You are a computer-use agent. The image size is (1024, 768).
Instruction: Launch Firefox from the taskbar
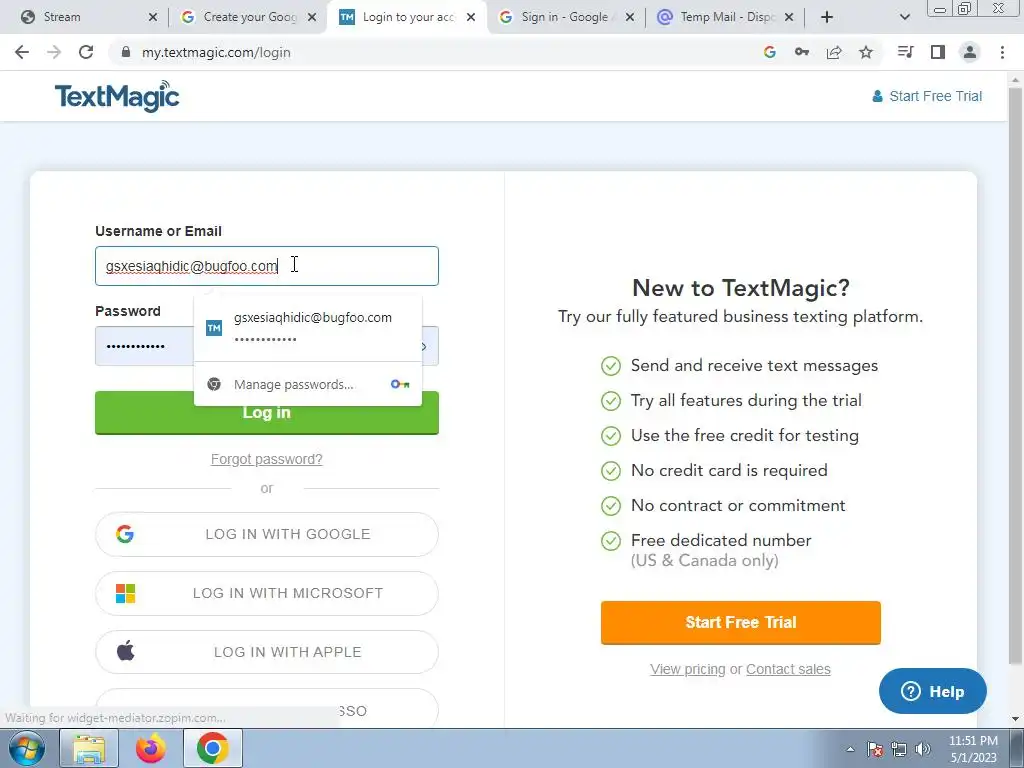pyautogui.click(x=151, y=749)
